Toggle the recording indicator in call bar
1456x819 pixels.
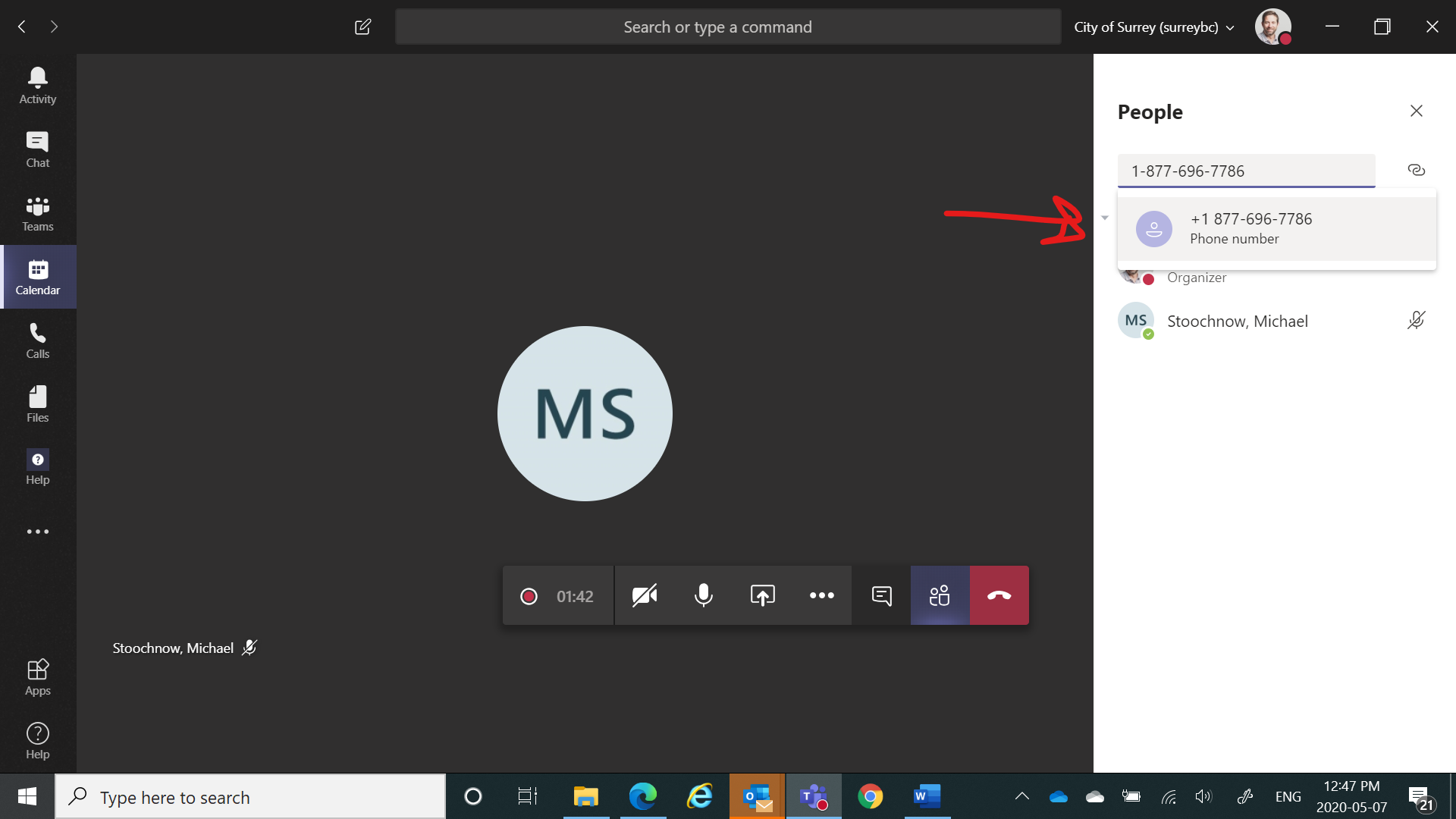(x=529, y=597)
